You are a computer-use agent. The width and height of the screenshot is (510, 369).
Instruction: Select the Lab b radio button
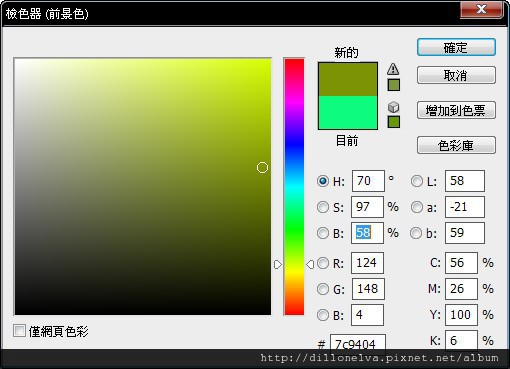point(416,233)
